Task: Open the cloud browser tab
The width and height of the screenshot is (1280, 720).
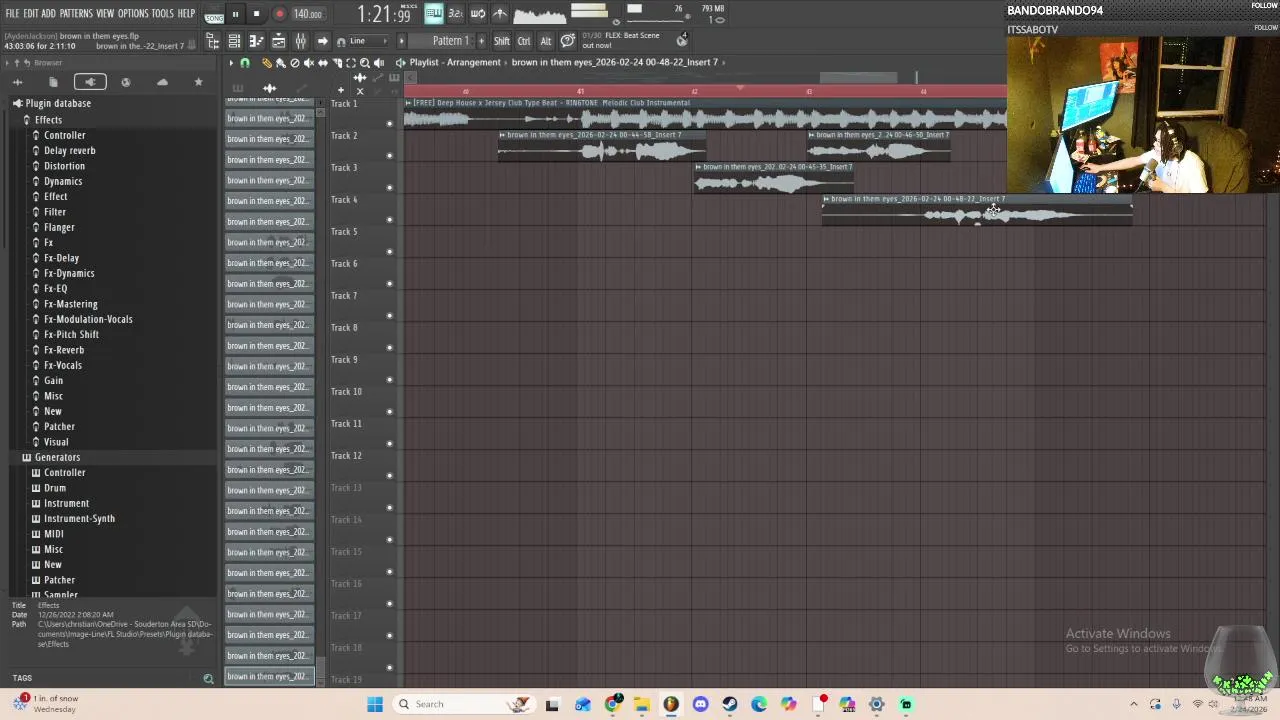Action: [x=162, y=82]
